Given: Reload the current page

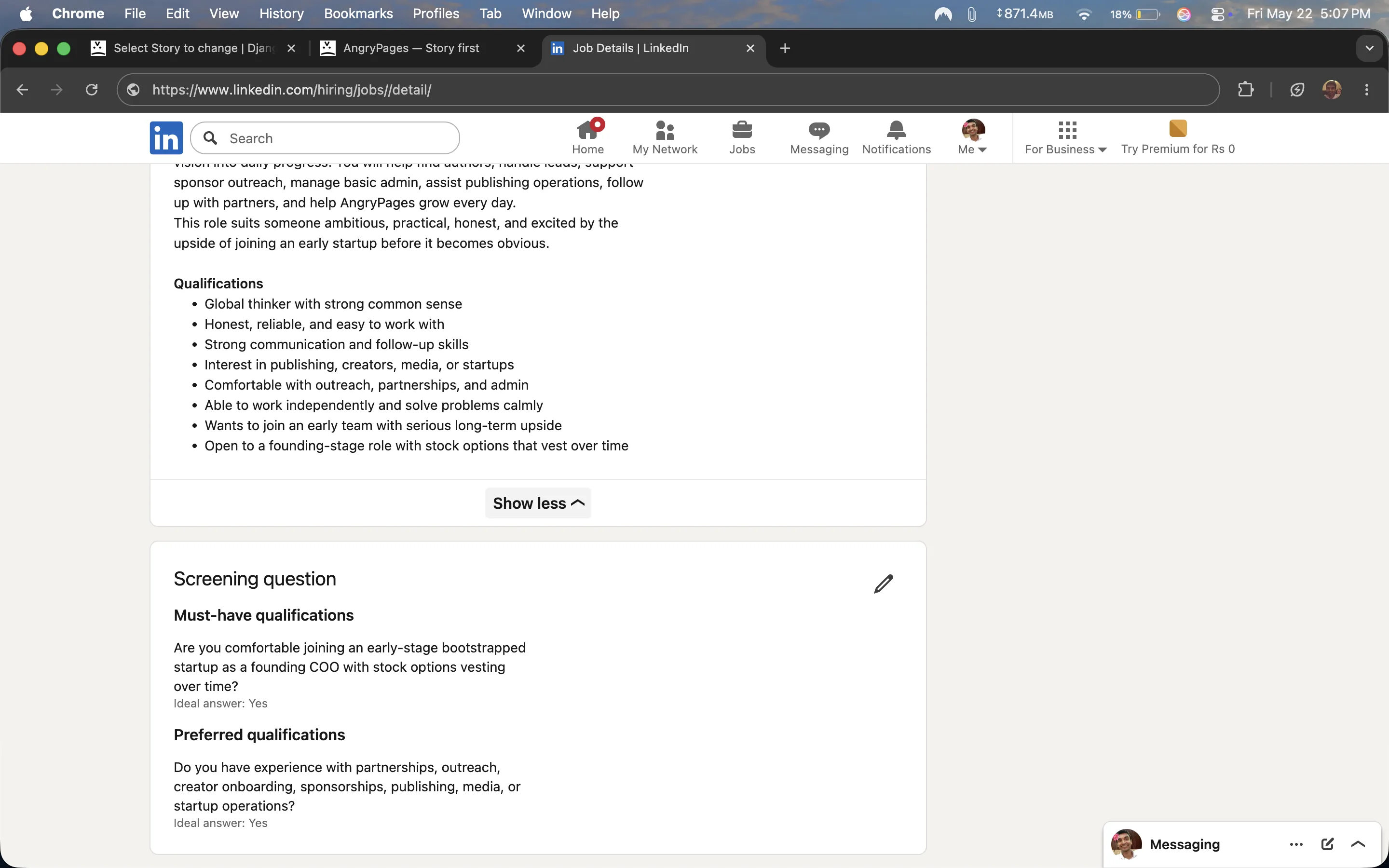Looking at the screenshot, I should point(92,90).
